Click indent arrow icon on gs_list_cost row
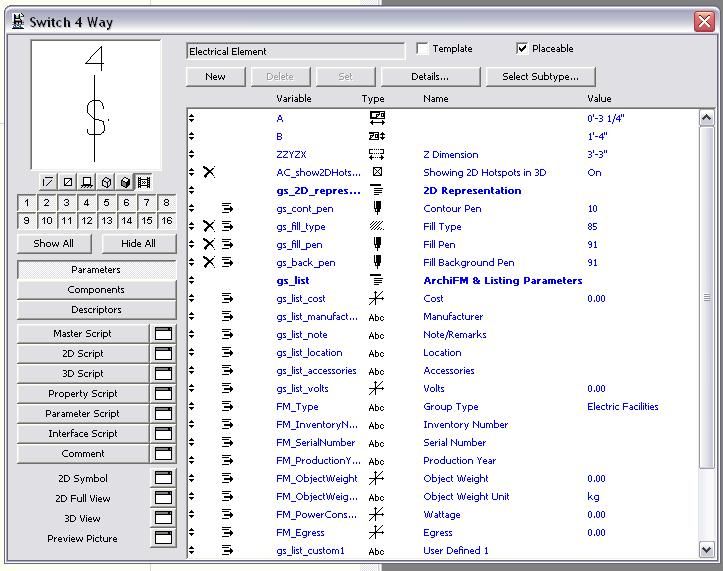Screen dimensions: 723x571 click(227, 299)
